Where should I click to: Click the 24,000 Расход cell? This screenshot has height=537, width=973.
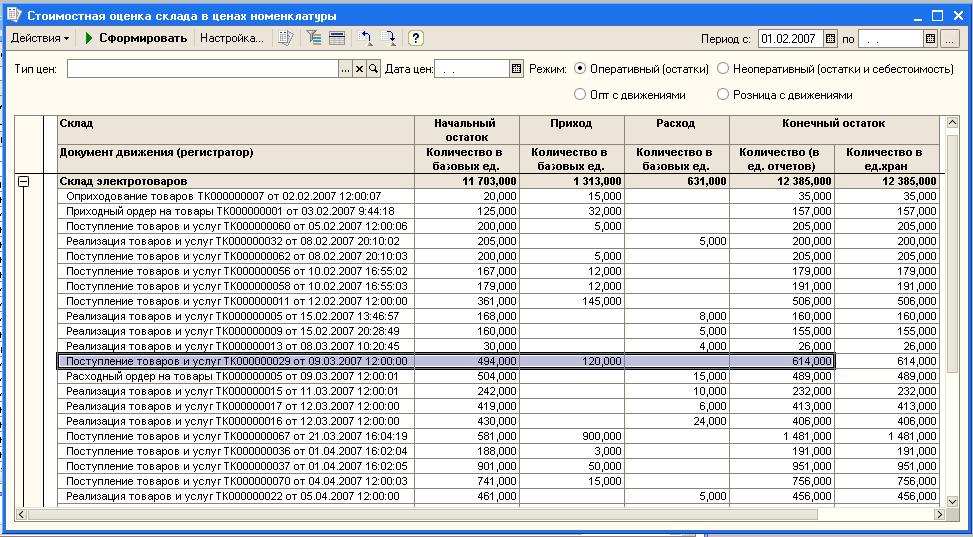pos(676,422)
